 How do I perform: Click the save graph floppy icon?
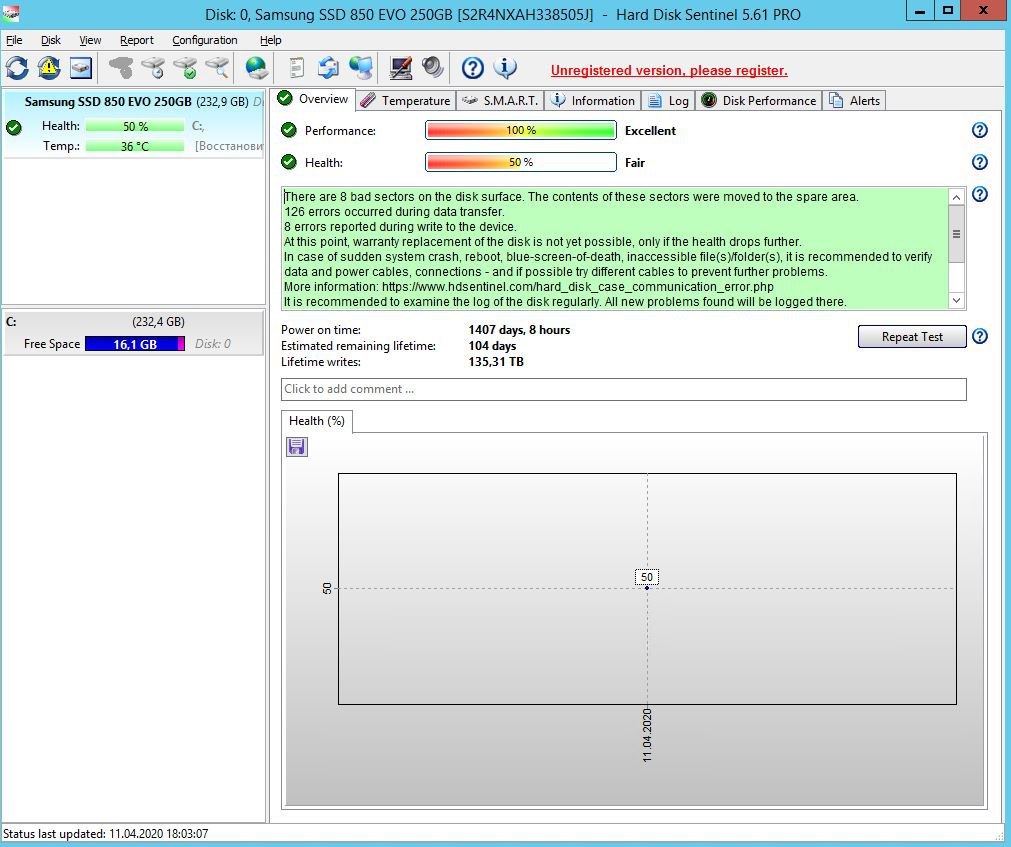(297, 447)
